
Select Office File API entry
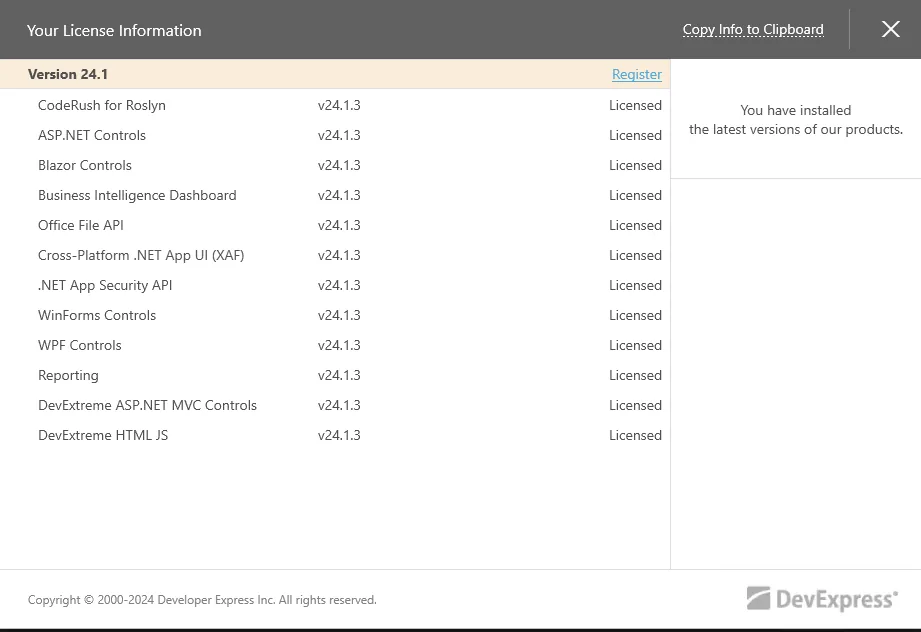point(335,225)
